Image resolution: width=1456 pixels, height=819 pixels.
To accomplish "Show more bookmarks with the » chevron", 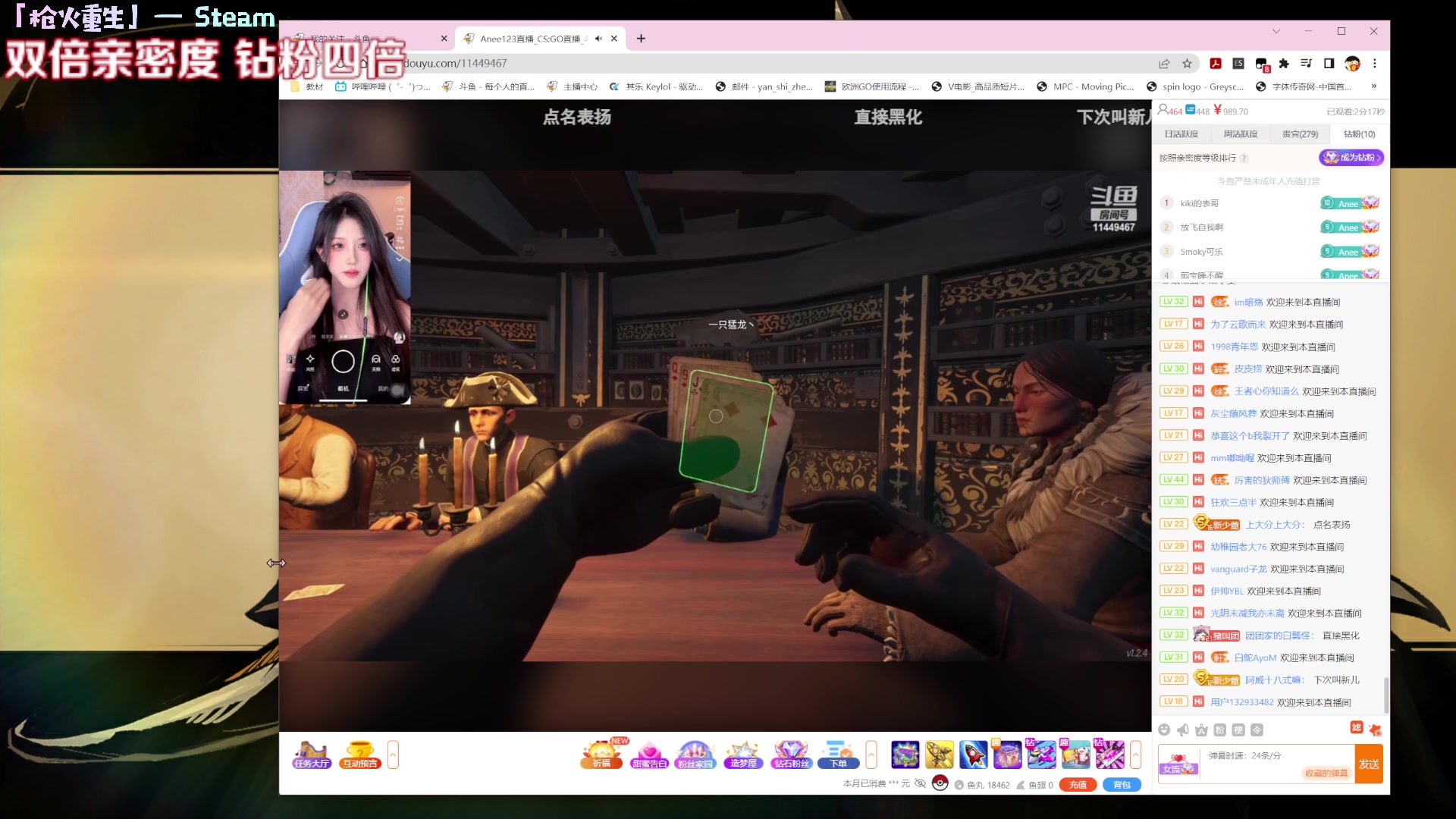I will click(1373, 86).
